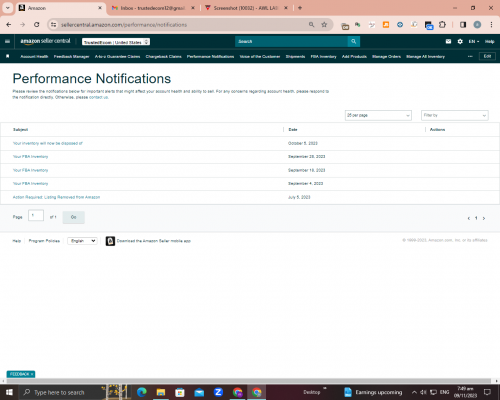Screen dimensions: 500x400
Task: Expand the 25 per page dropdown
Action: click(378, 115)
